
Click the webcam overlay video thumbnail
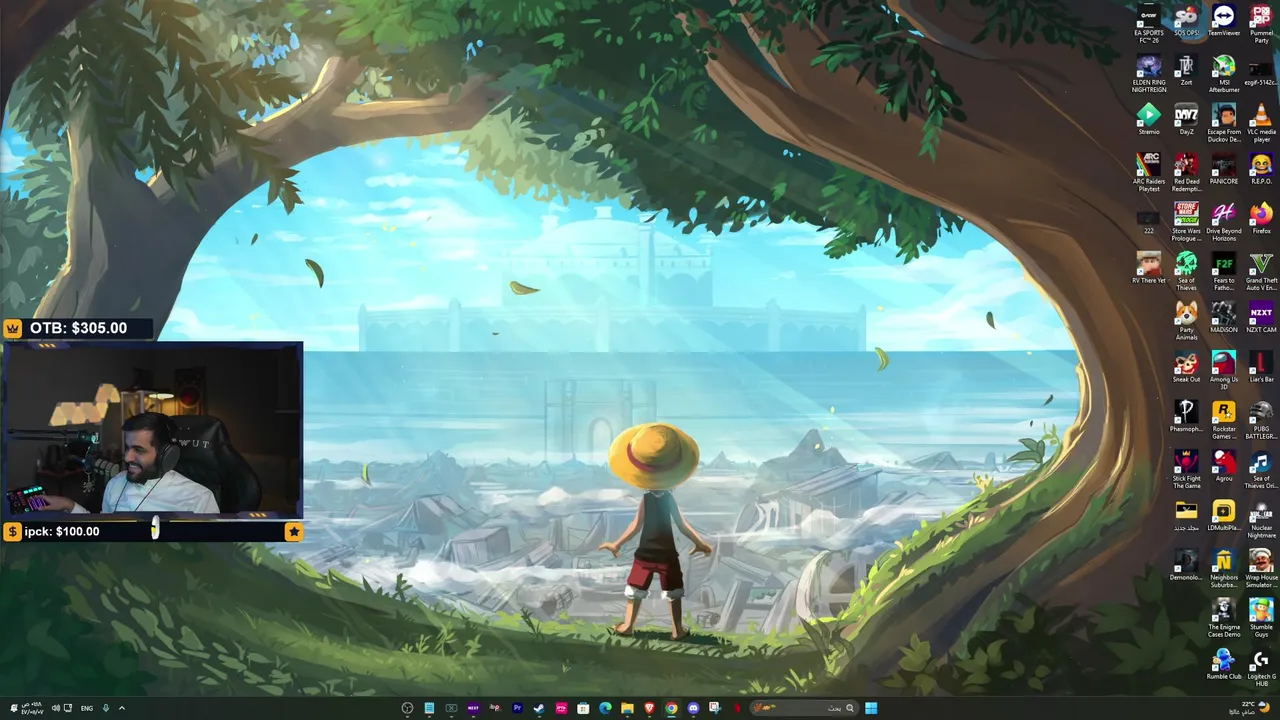[152, 430]
